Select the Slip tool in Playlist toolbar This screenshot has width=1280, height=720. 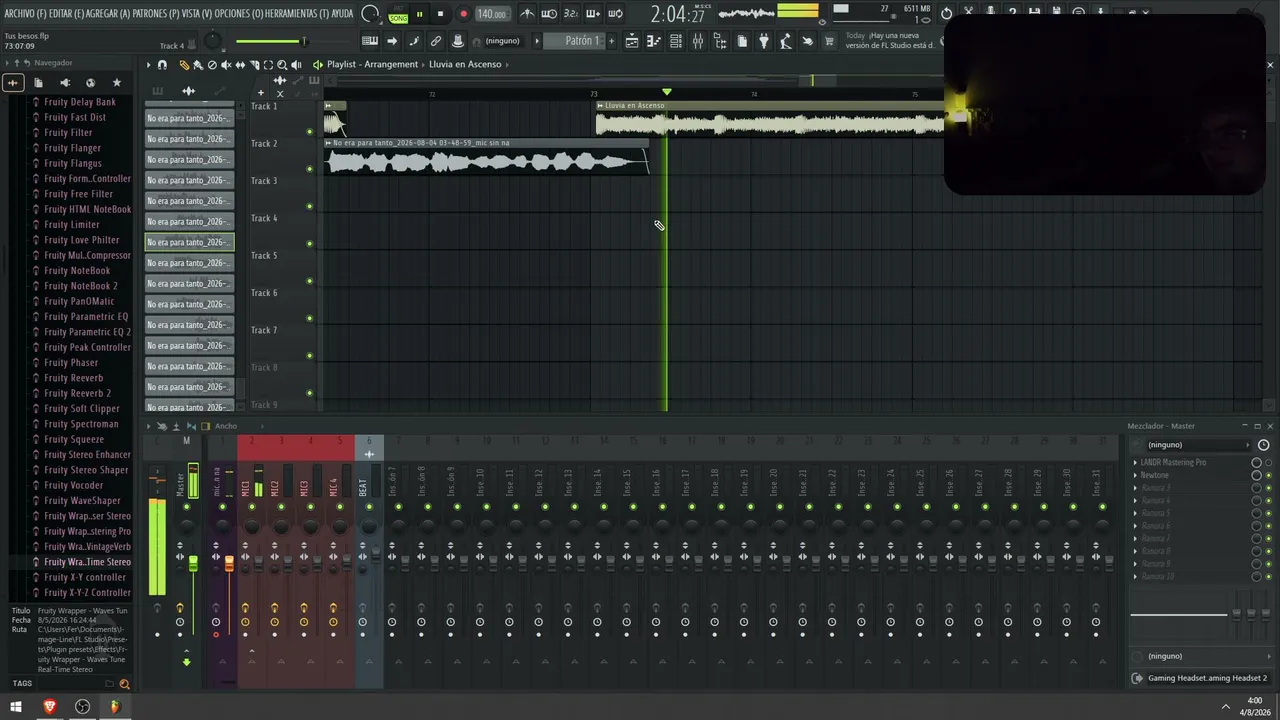[240, 65]
